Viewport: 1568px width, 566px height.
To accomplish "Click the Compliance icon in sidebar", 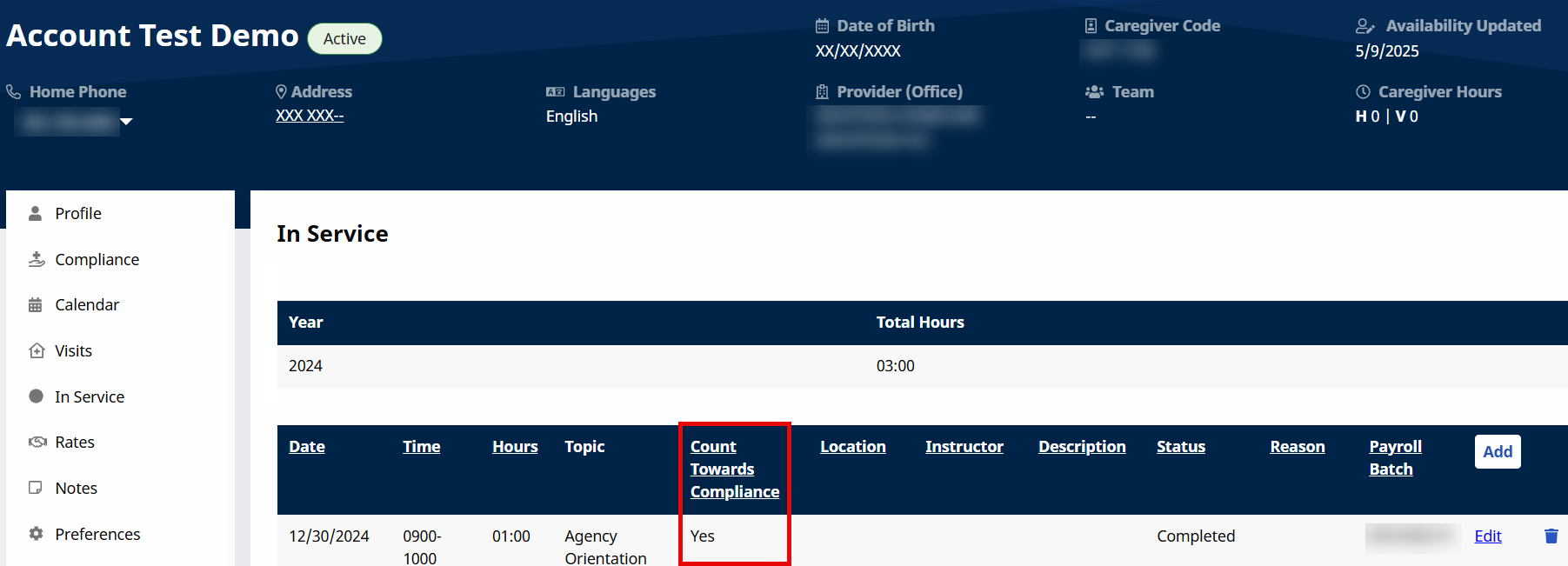I will pos(37,259).
